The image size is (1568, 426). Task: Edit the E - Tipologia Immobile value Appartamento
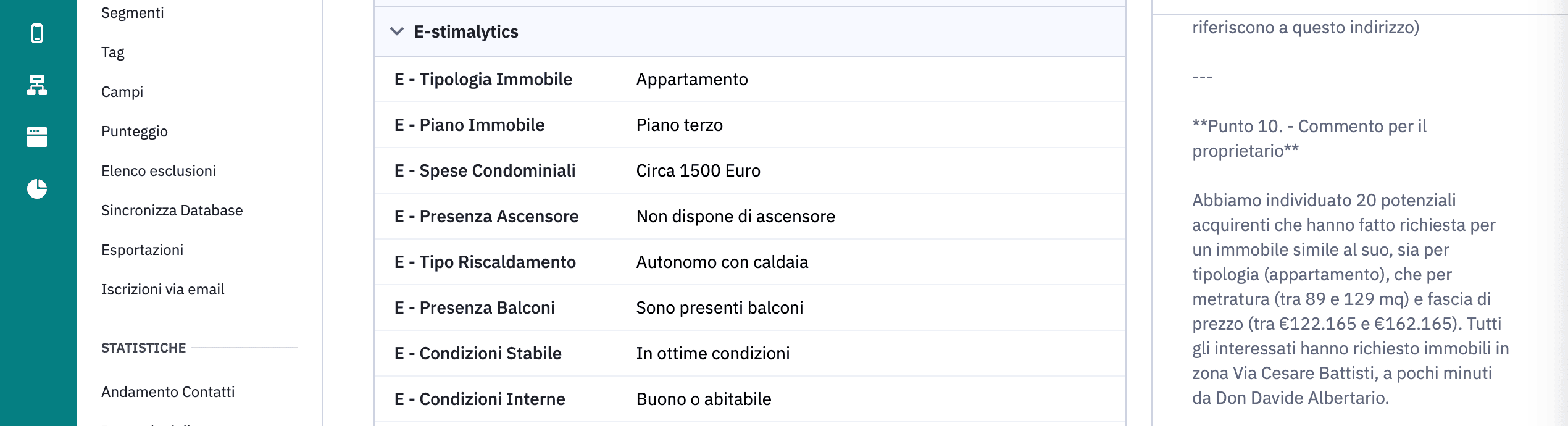[692, 80]
